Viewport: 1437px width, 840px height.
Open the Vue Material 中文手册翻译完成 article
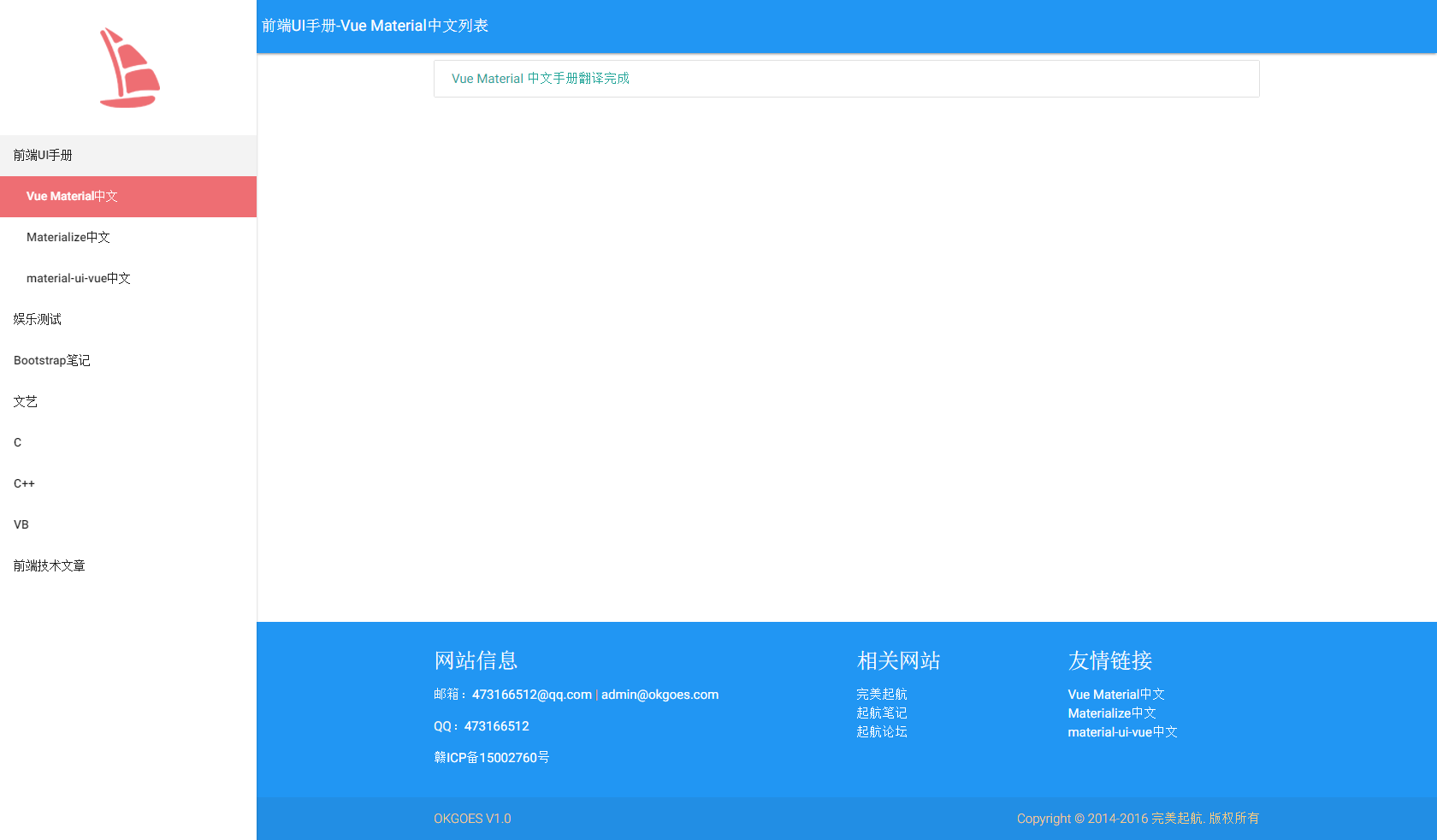[541, 79]
